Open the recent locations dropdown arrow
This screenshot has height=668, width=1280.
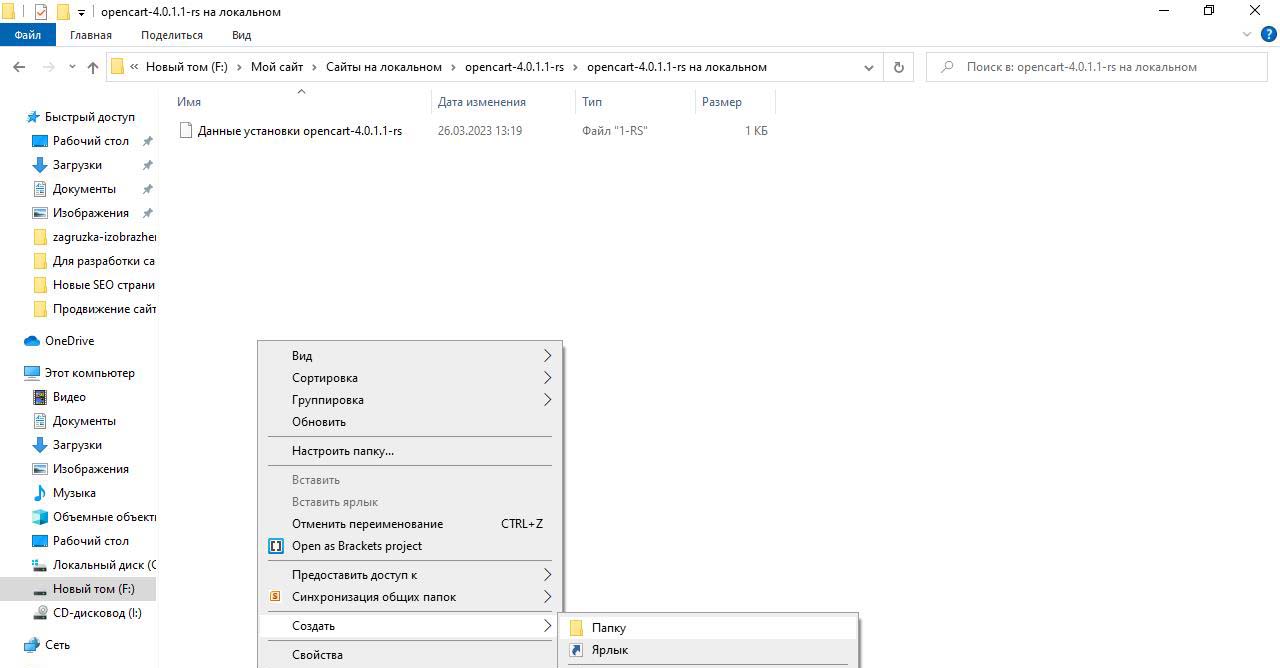click(x=72, y=67)
